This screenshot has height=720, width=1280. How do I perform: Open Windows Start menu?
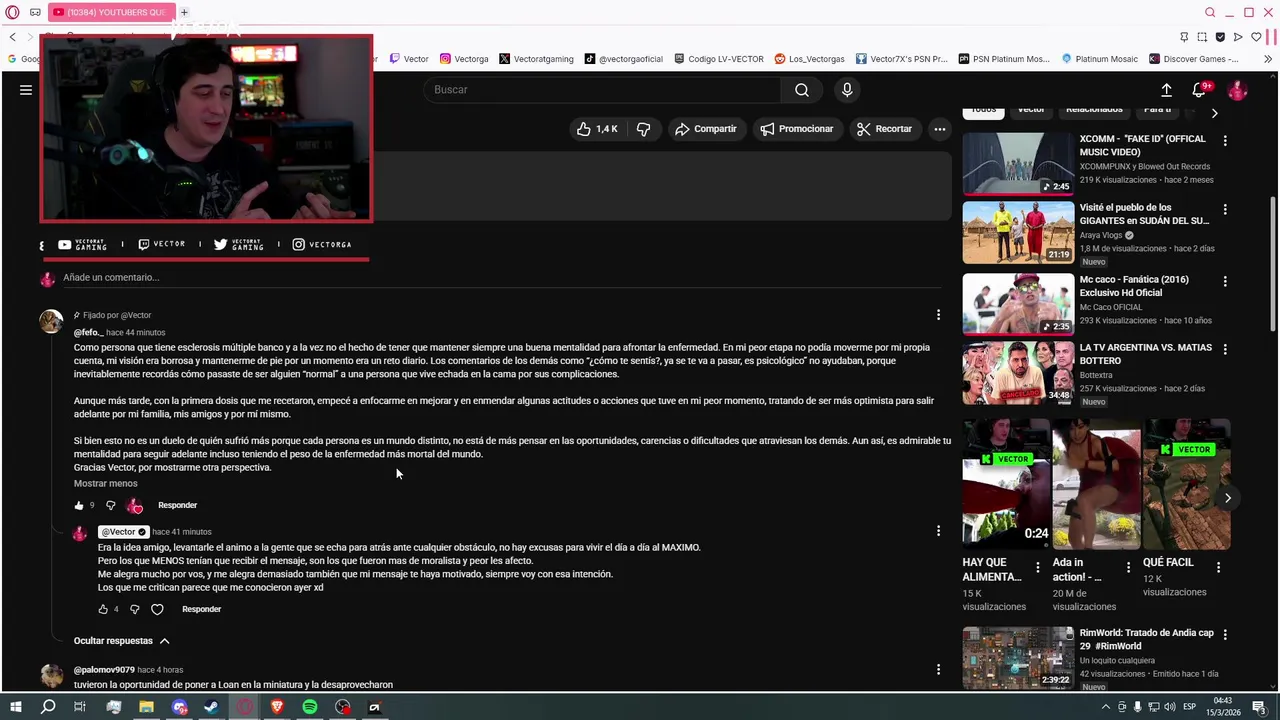15,707
